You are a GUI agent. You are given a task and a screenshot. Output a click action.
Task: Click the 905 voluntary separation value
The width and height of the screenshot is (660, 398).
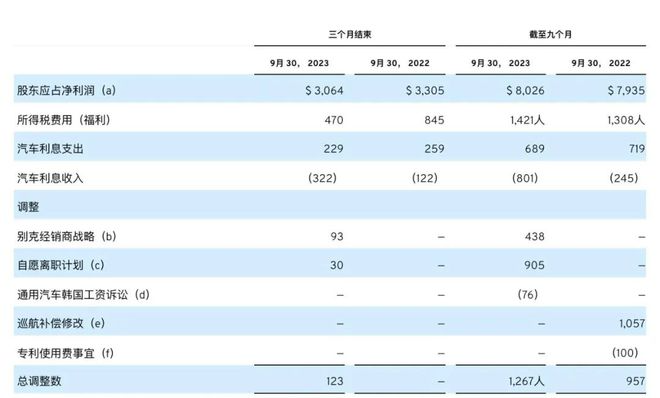point(535,265)
